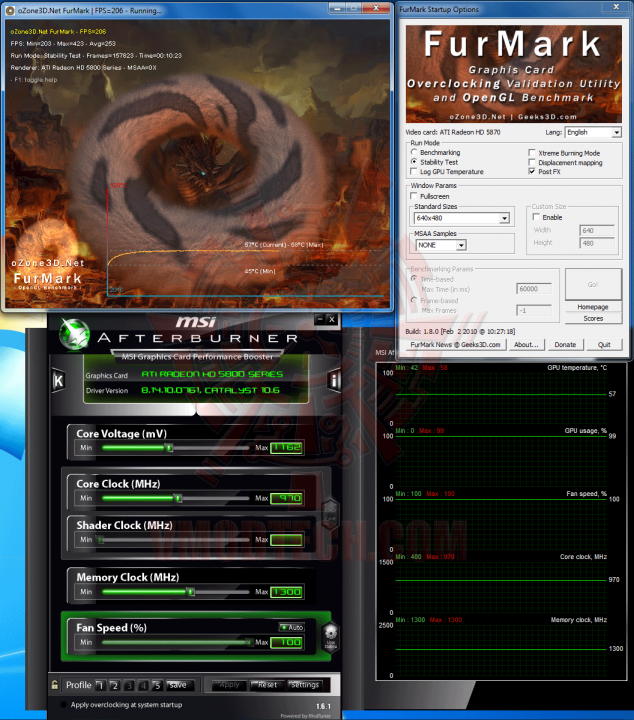Select the Benchmarking run mode
The image size is (634, 720).
click(414, 152)
